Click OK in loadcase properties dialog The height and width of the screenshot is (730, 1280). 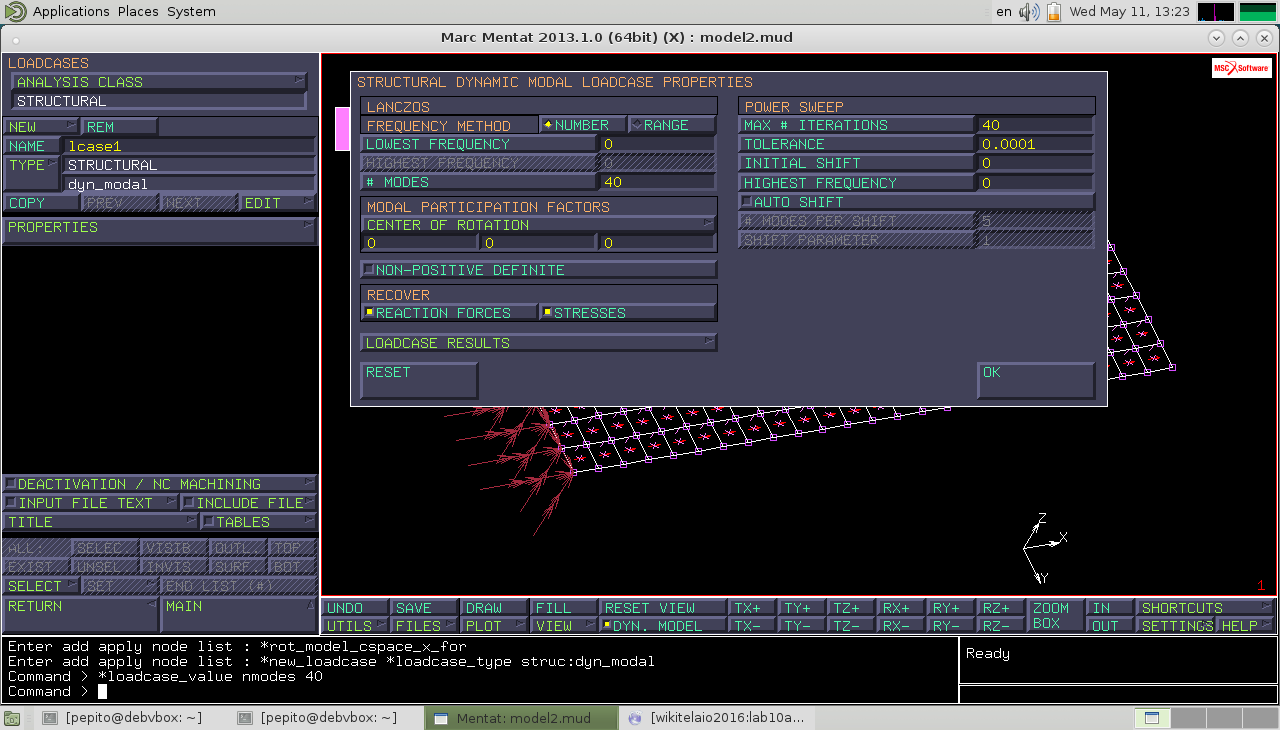tap(1035, 380)
